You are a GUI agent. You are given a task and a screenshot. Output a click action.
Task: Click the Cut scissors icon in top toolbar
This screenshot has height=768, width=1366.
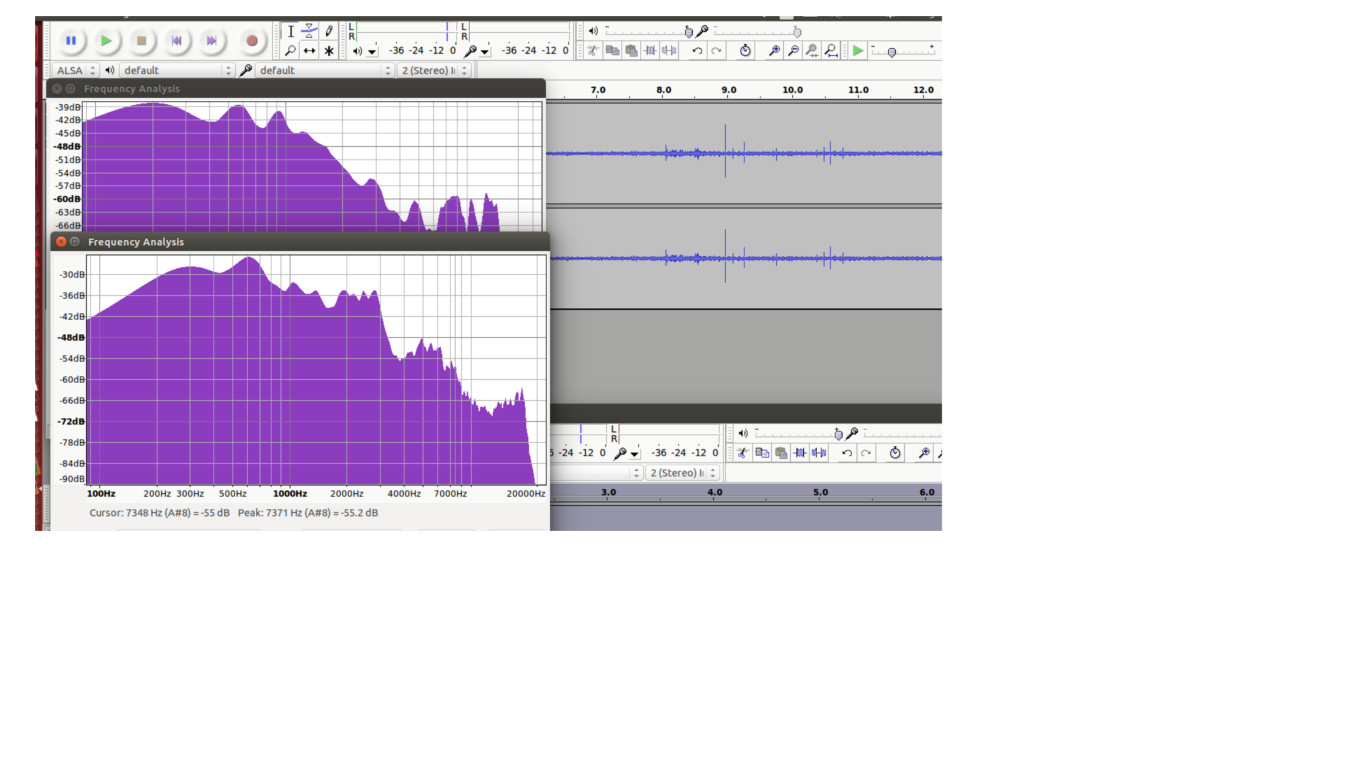[593, 50]
